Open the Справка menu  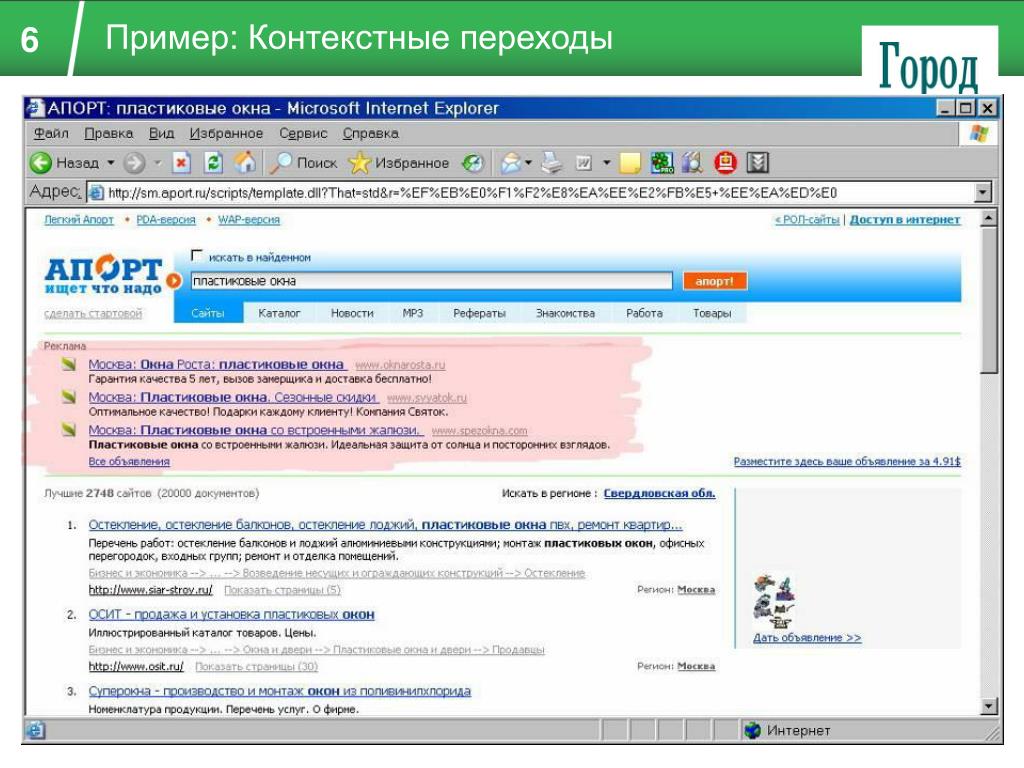point(370,133)
